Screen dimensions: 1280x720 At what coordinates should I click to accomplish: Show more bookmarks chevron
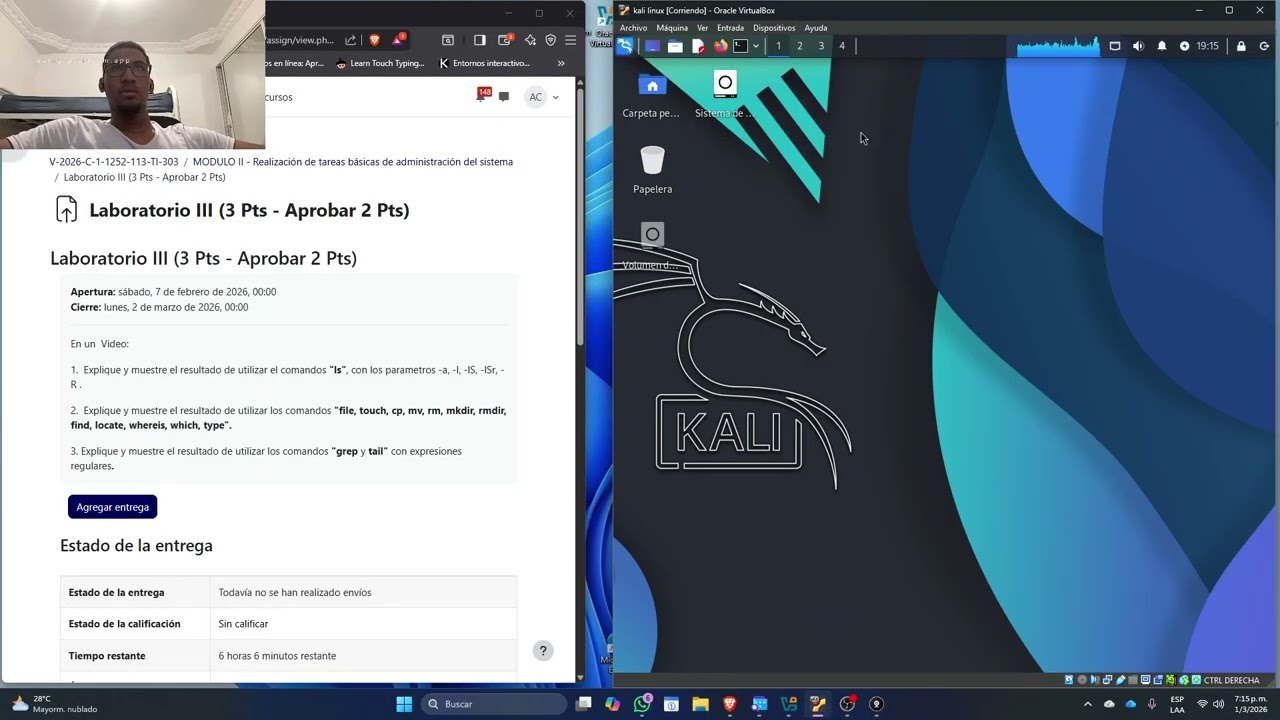coord(561,63)
